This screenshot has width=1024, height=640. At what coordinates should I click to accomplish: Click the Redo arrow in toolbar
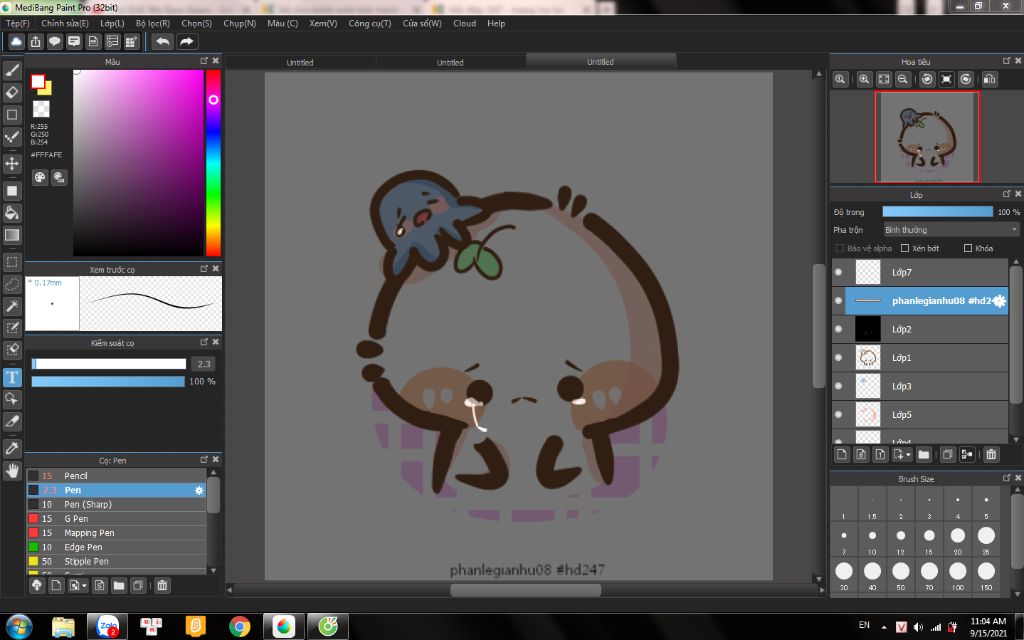coord(187,42)
